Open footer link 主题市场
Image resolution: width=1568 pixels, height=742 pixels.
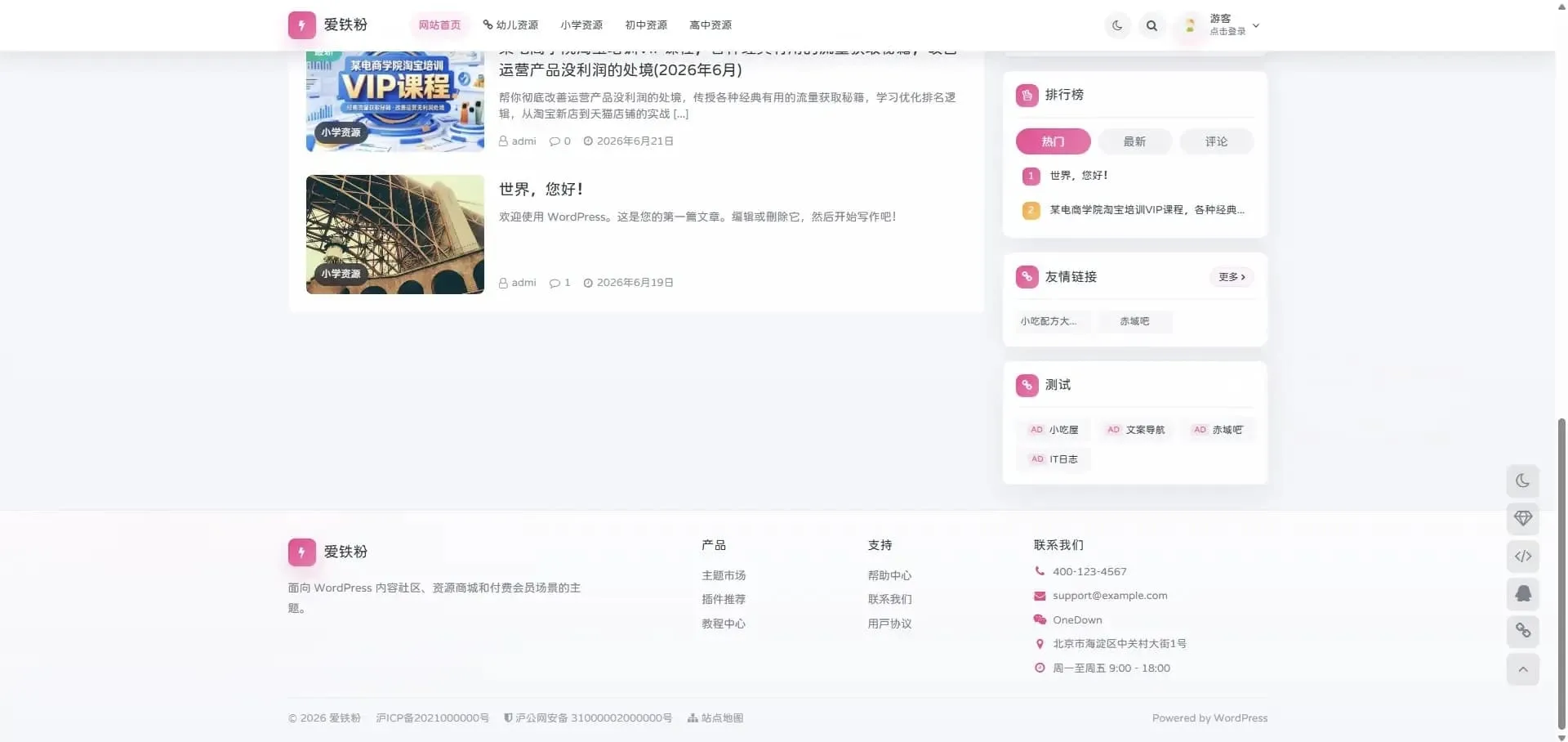(x=724, y=575)
